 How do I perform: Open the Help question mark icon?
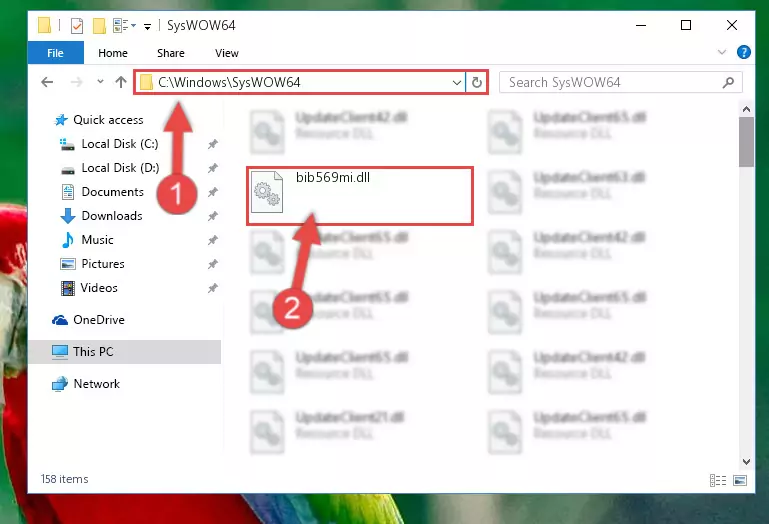coord(743,52)
